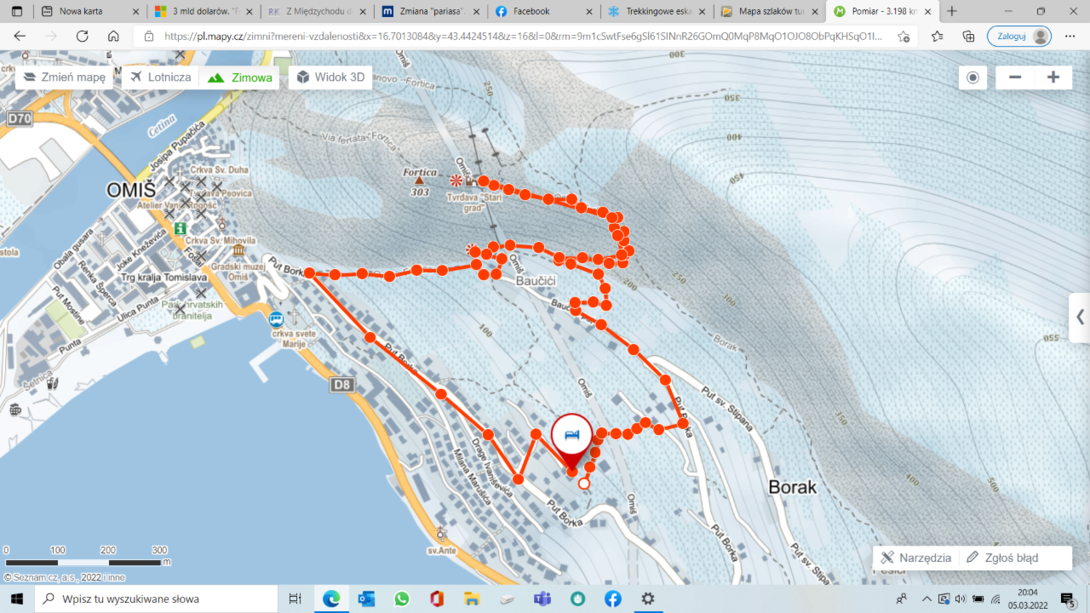The image size is (1090, 613).
Task: Open the Narzędzia tools menu
Action: (916, 557)
